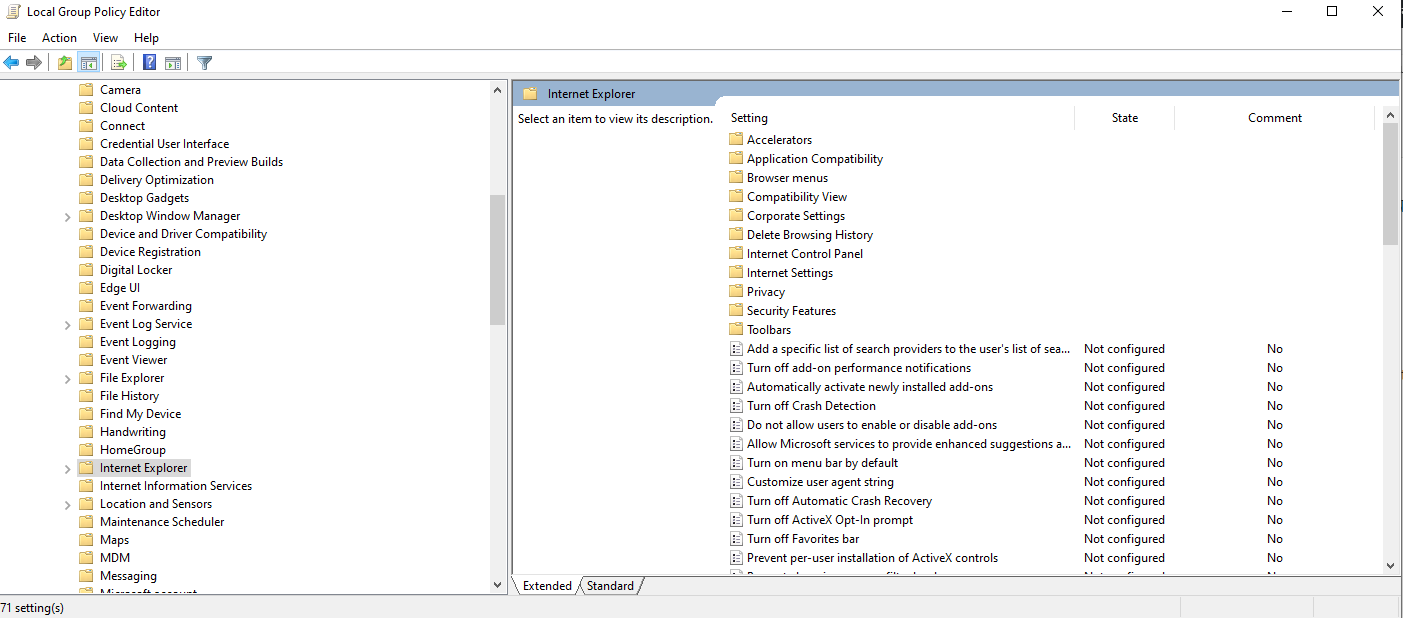
Task: Select Internet Information Services in the tree
Action: (176, 486)
